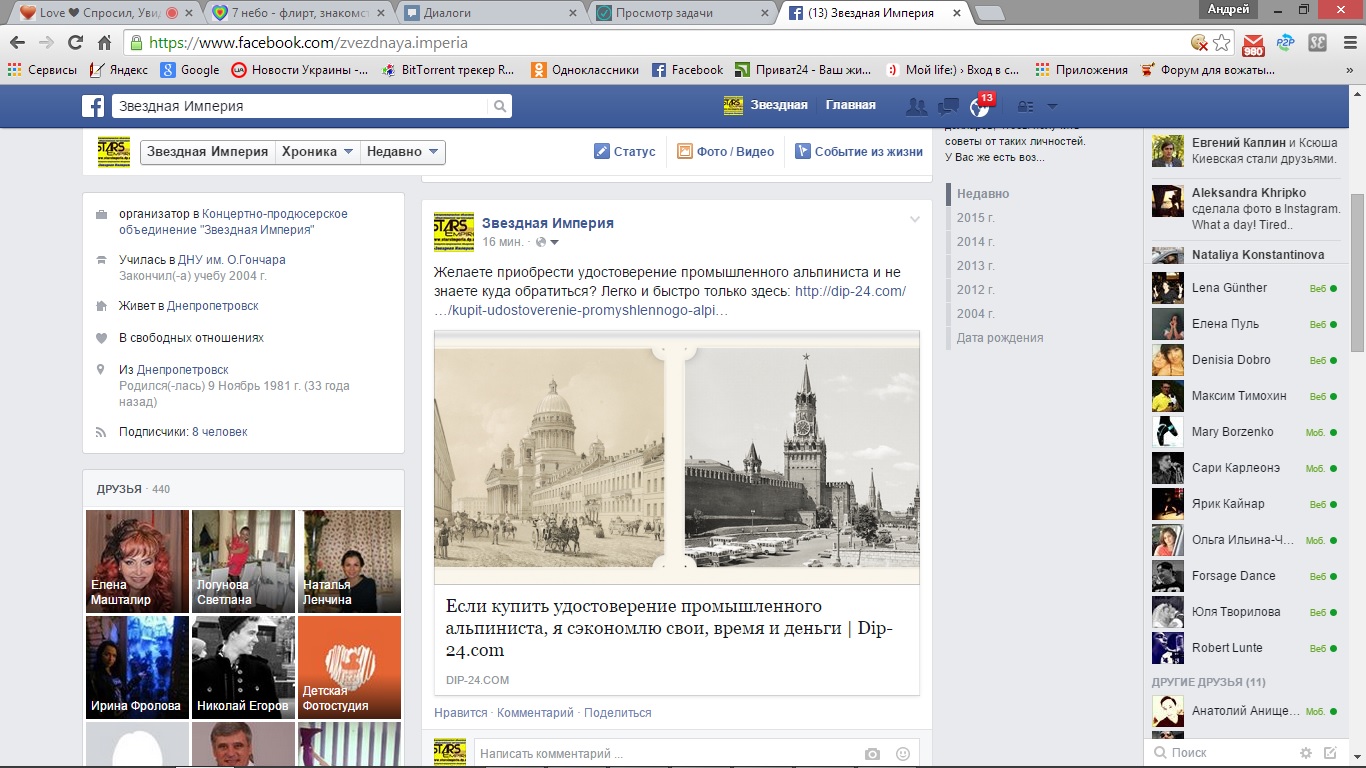Open Хроника dropdown in profile bar
Viewport: 1366px width, 768px height.
(x=318, y=152)
